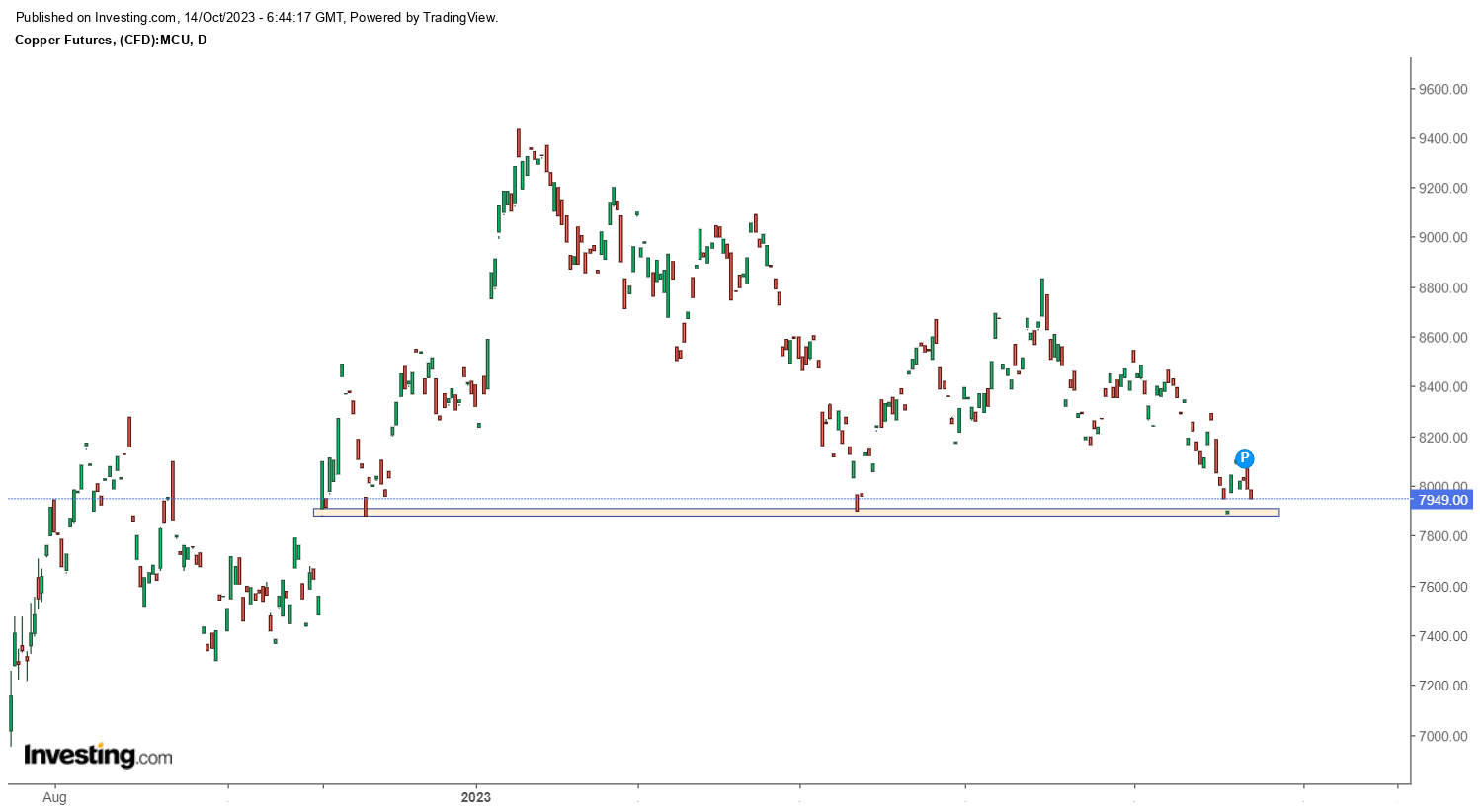The image size is (1480, 812).
Task: Click the 8200.00 price axis label
Action: click(1442, 437)
